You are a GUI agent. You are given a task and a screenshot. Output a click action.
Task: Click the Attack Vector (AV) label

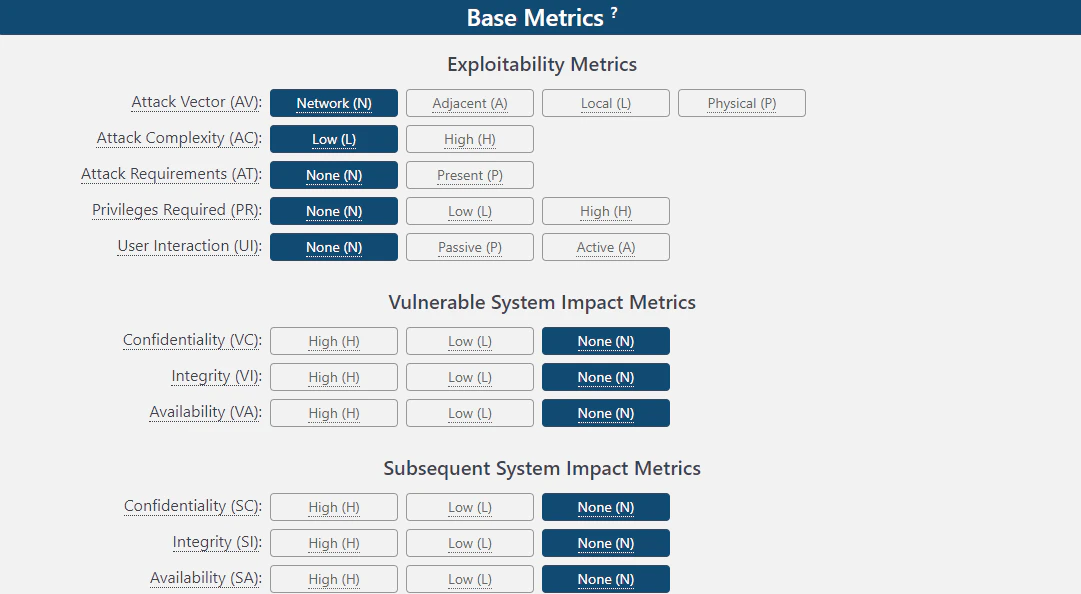click(x=196, y=102)
